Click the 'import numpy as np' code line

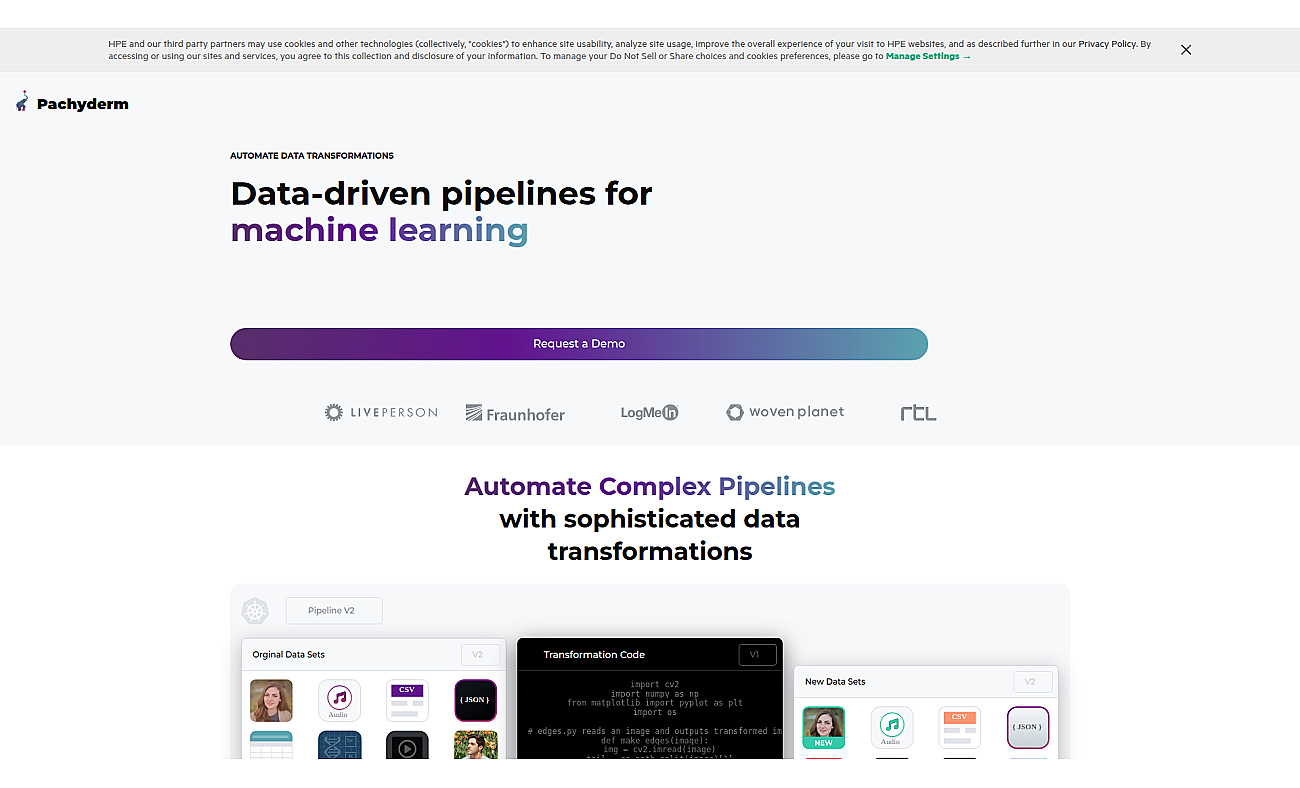(655, 694)
